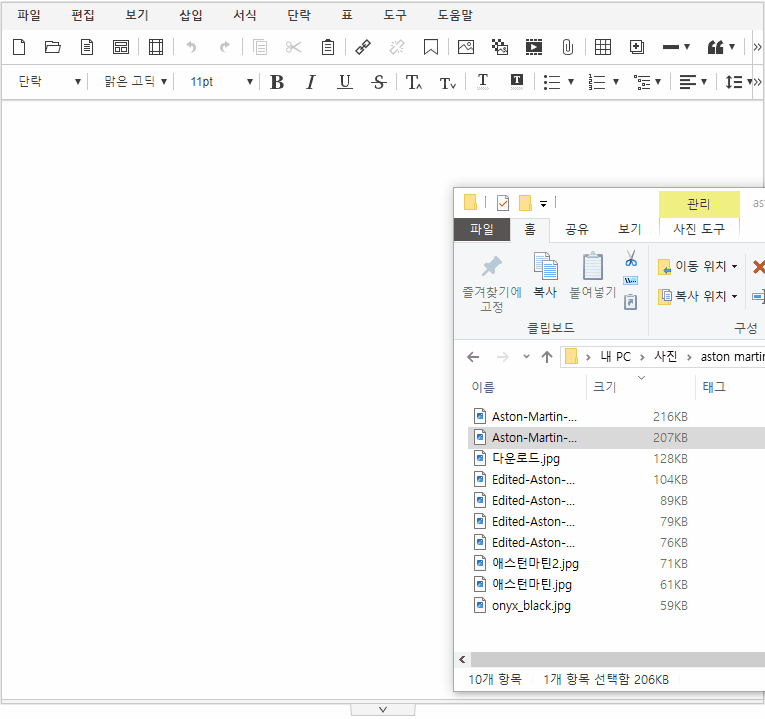Insert a video with the film icon
This screenshot has width=765, height=719.
534,47
